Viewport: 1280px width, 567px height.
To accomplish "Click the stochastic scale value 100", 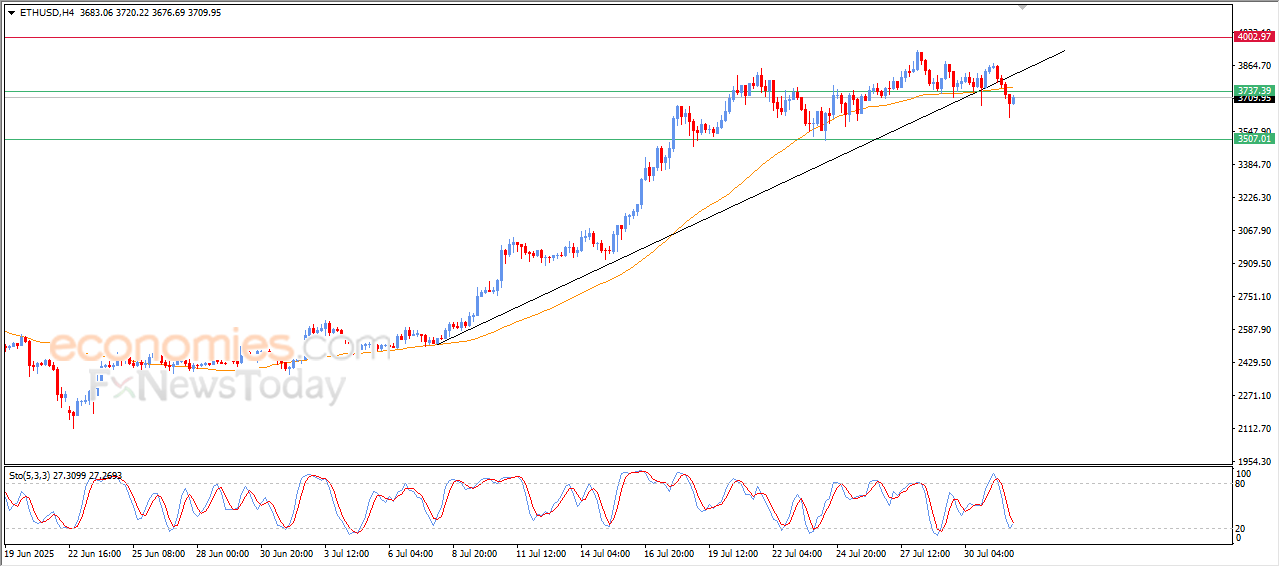I will pos(1244,473).
